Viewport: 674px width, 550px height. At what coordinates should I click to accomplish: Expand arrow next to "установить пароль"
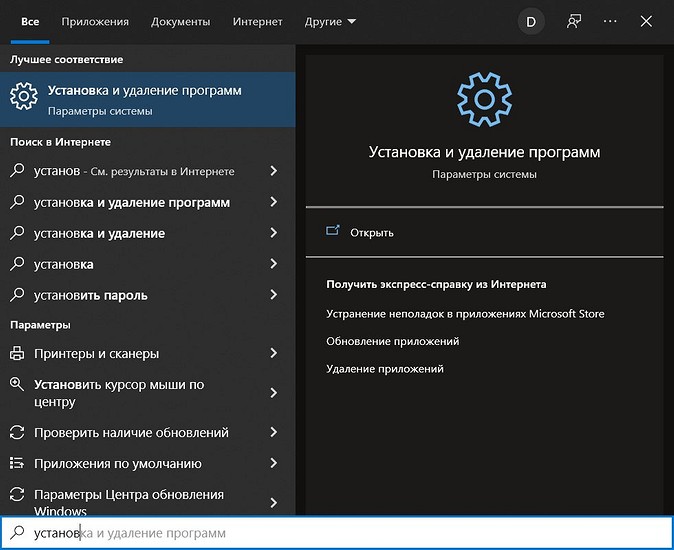(274, 295)
